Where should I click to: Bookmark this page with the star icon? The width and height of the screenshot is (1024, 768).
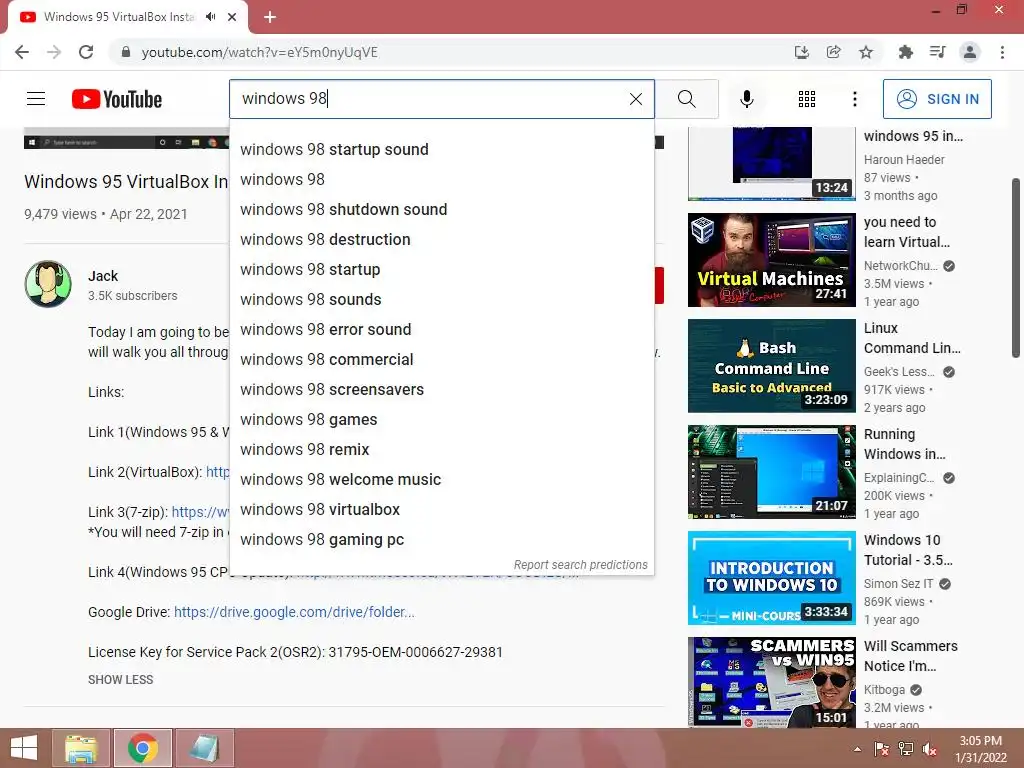click(x=866, y=52)
